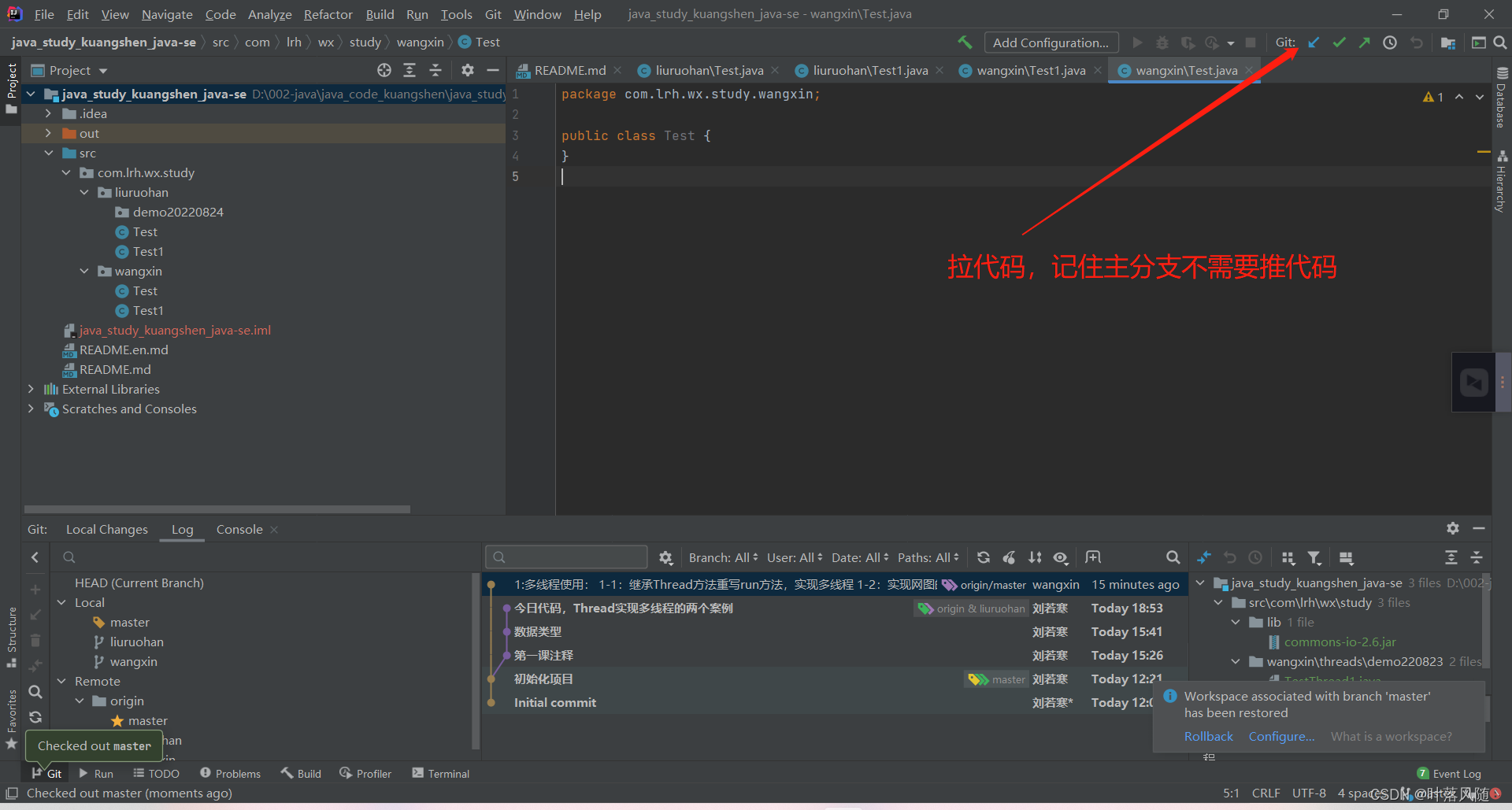Viewport: 1512px width, 810px height.
Task: Switch to the README.md editor tab
Action: point(570,70)
